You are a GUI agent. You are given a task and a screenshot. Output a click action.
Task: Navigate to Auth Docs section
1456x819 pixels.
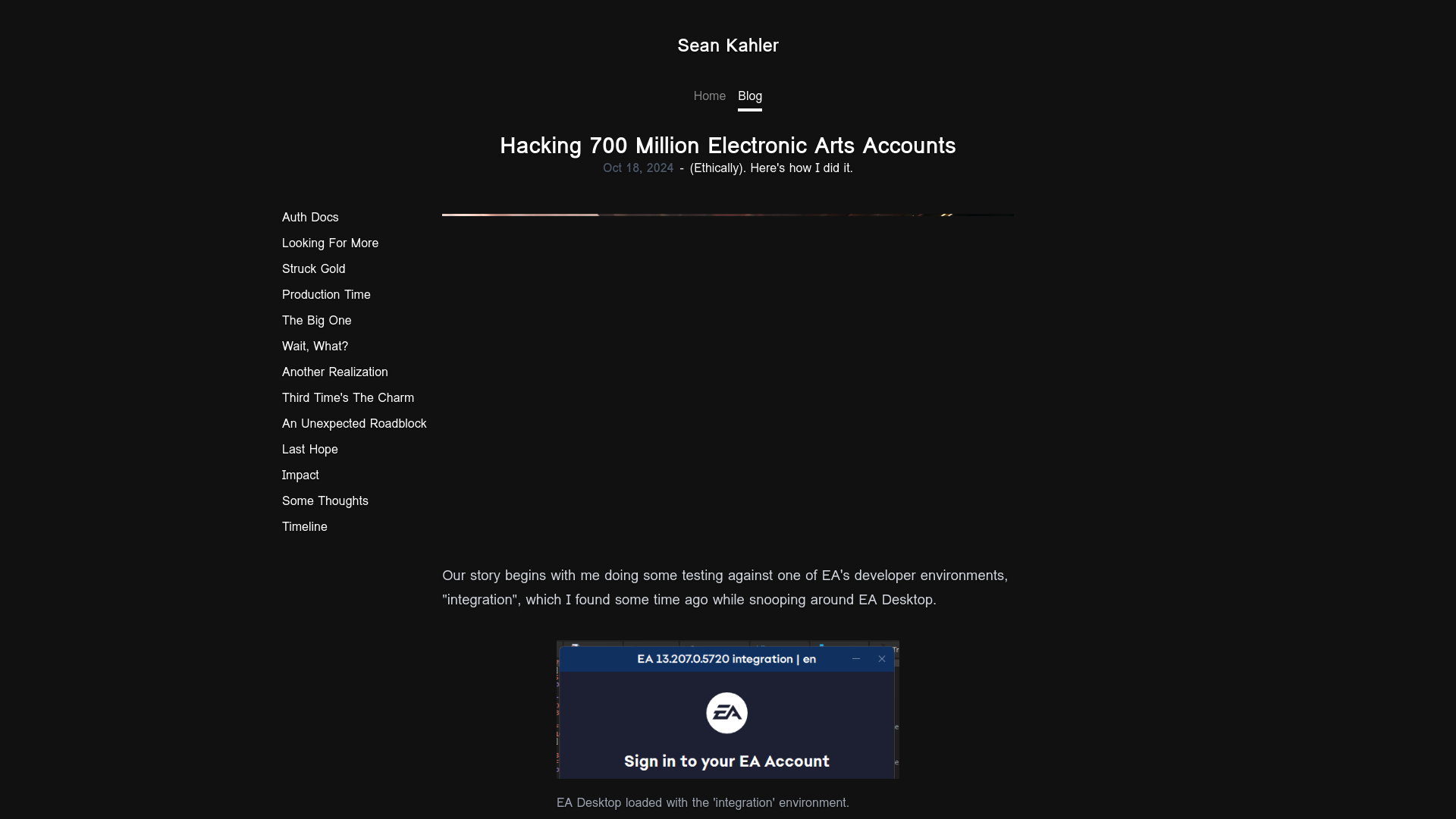pos(310,217)
